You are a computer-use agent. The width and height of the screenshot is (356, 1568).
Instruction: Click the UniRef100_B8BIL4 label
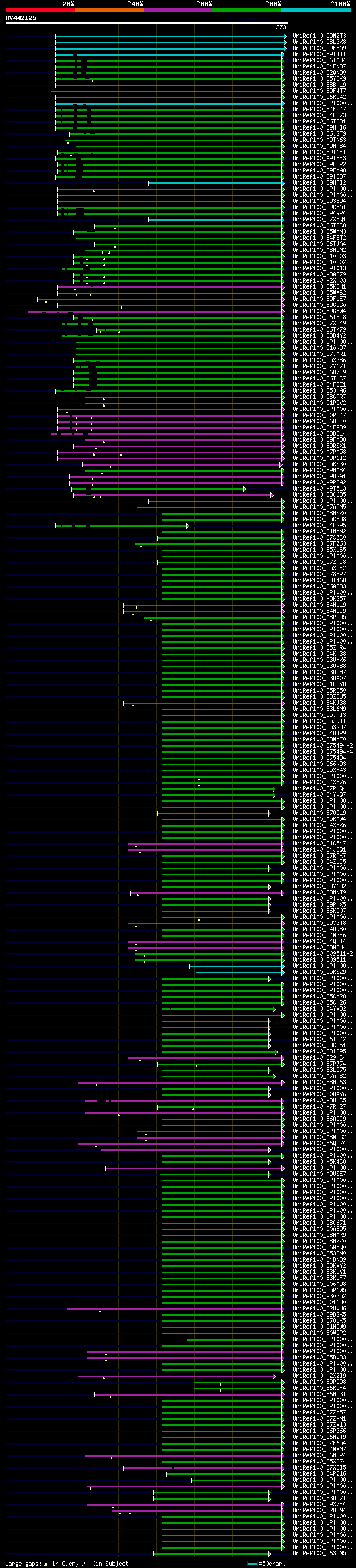click(x=319, y=433)
